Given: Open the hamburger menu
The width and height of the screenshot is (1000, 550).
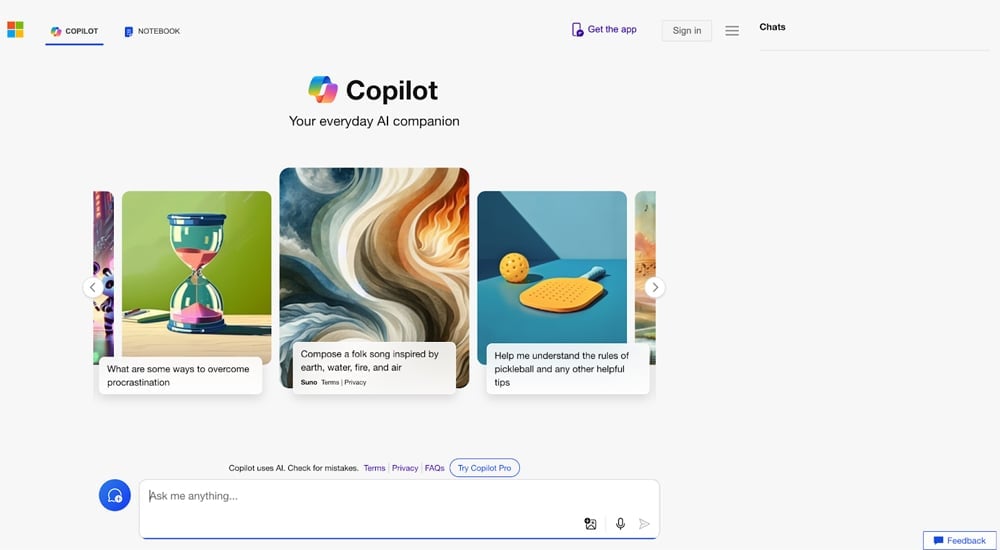Looking at the screenshot, I should [732, 31].
